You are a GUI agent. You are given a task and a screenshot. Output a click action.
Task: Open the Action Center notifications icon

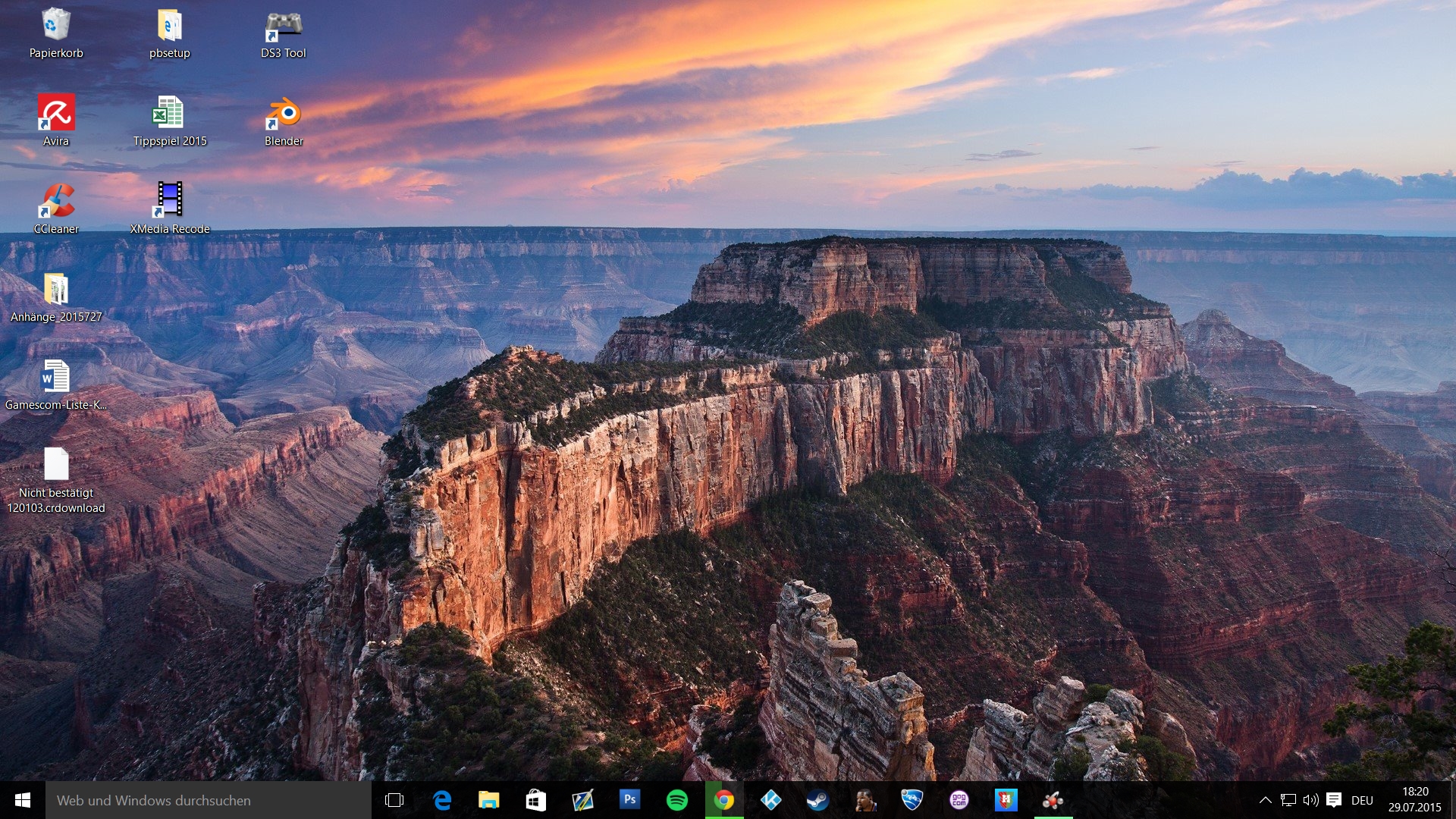click(1334, 800)
